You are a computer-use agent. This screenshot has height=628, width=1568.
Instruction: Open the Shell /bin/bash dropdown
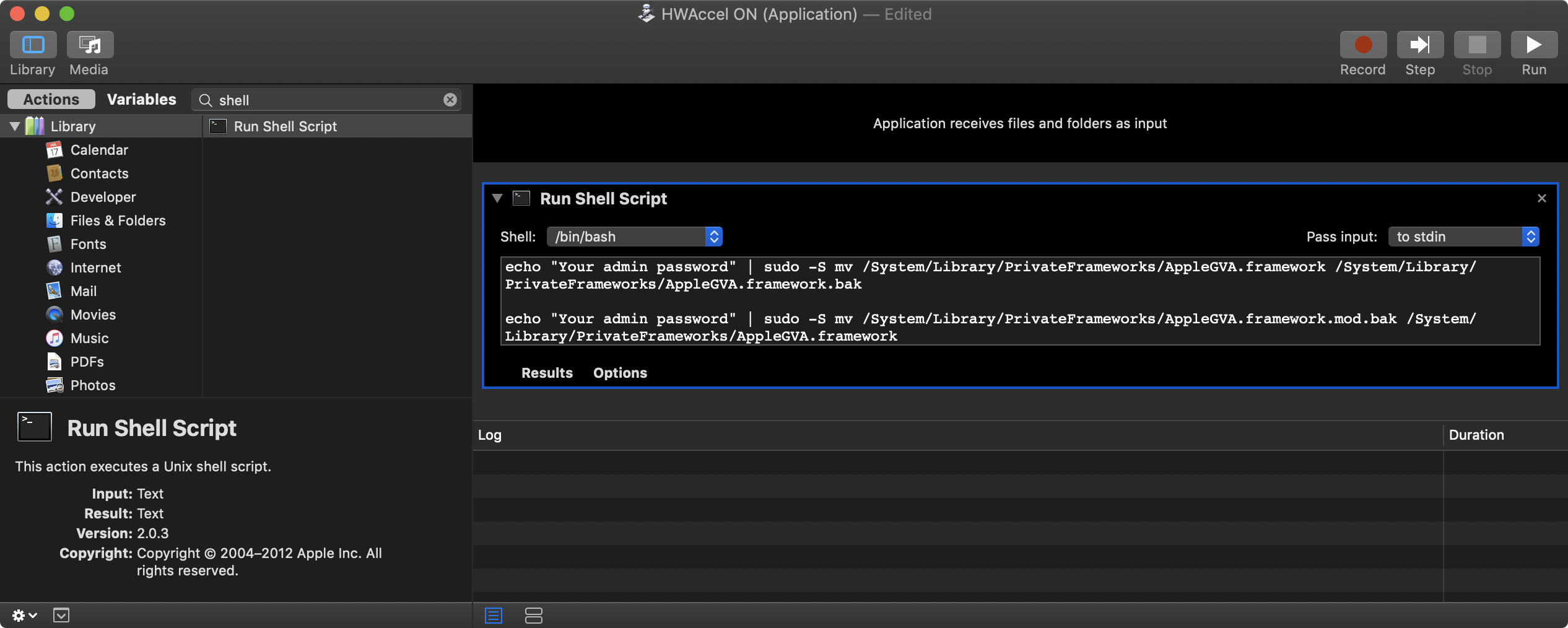point(634,237)
